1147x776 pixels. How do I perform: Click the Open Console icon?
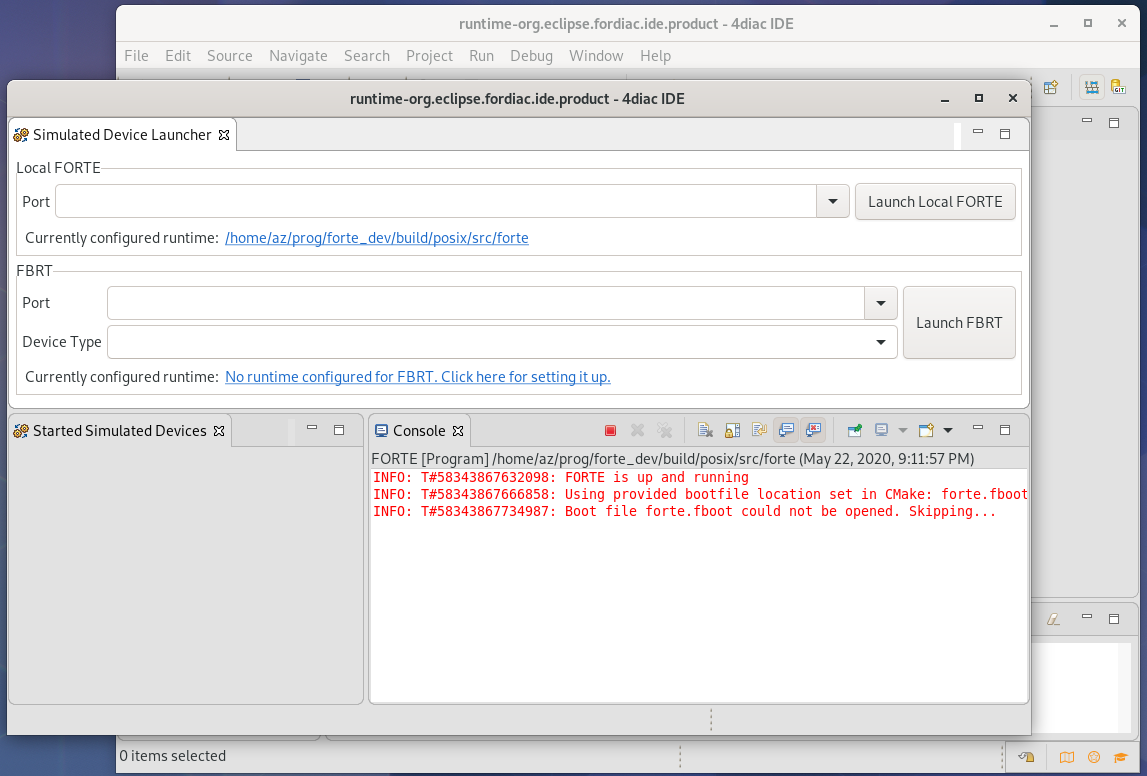coord(926,431)
